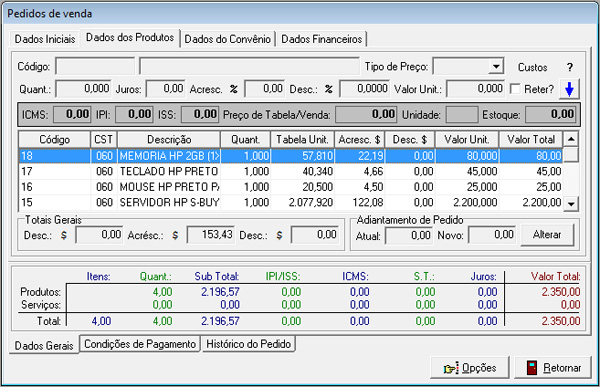Click the 45,000 Valor Unit. cell
This screenshot has width=600, height=387.
466,171
